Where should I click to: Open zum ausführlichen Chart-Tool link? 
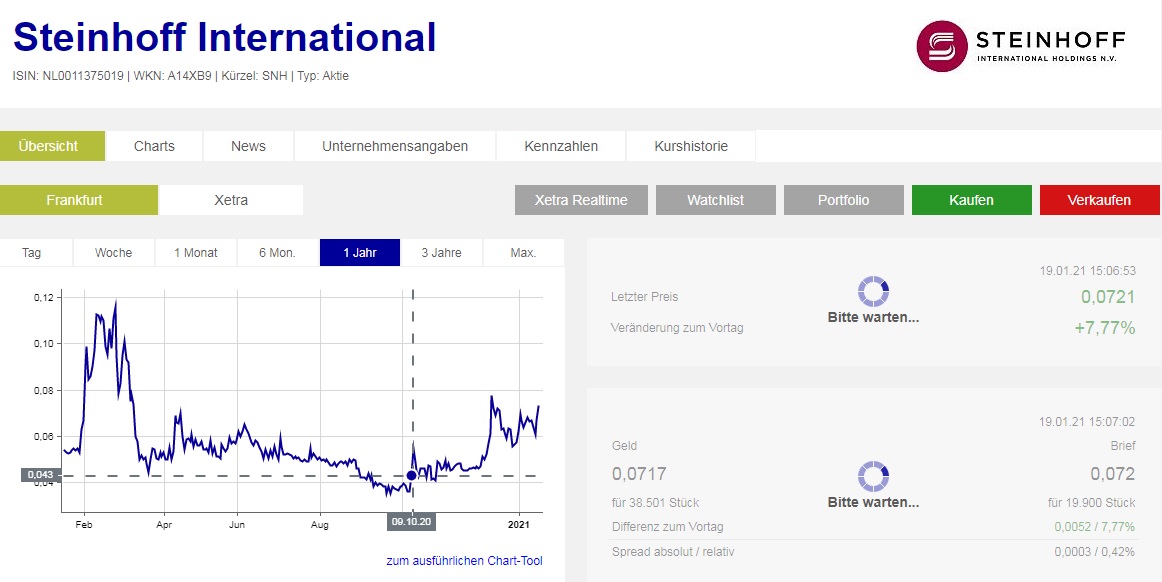coord(462,560)
